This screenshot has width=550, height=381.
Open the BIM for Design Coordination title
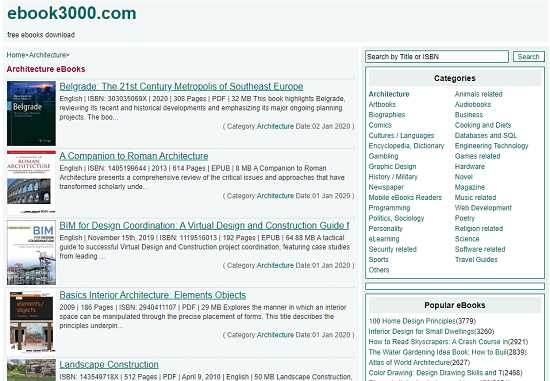[204, 225]
